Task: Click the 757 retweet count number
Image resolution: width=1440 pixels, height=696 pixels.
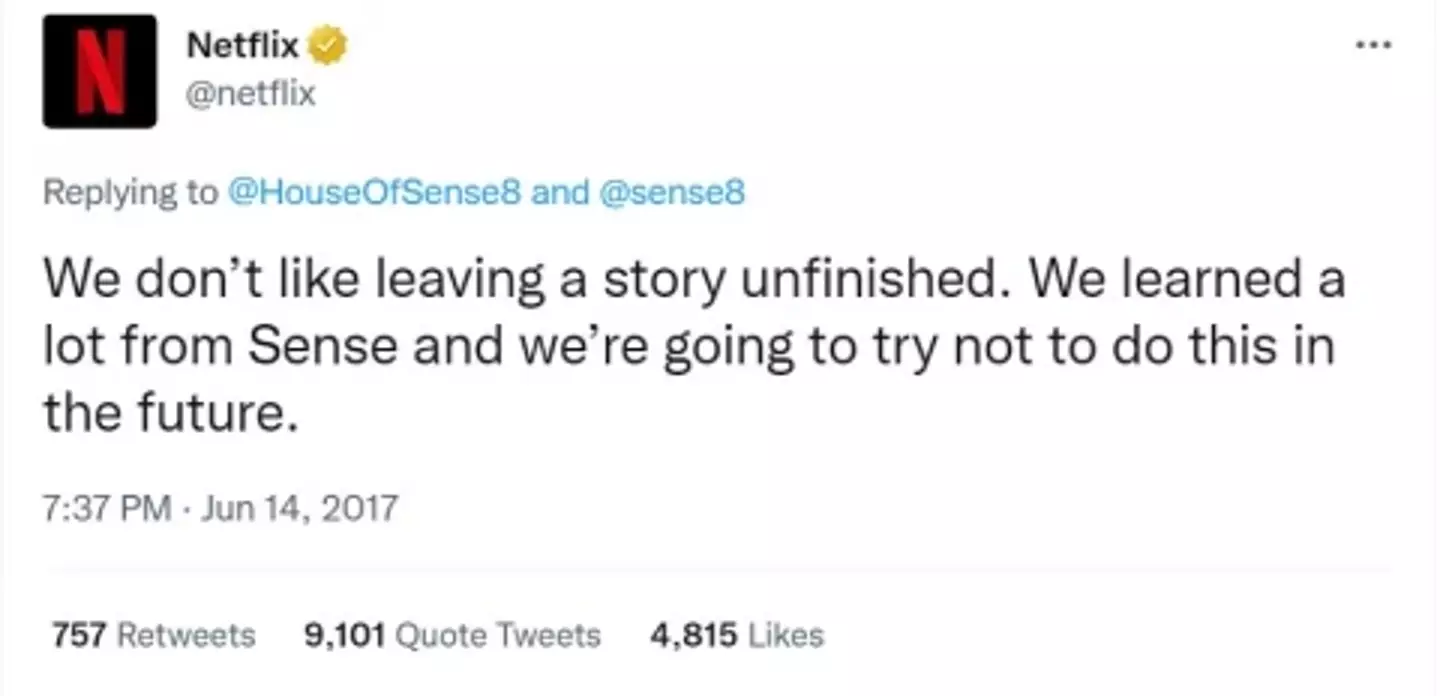Action: pos(79,635)
